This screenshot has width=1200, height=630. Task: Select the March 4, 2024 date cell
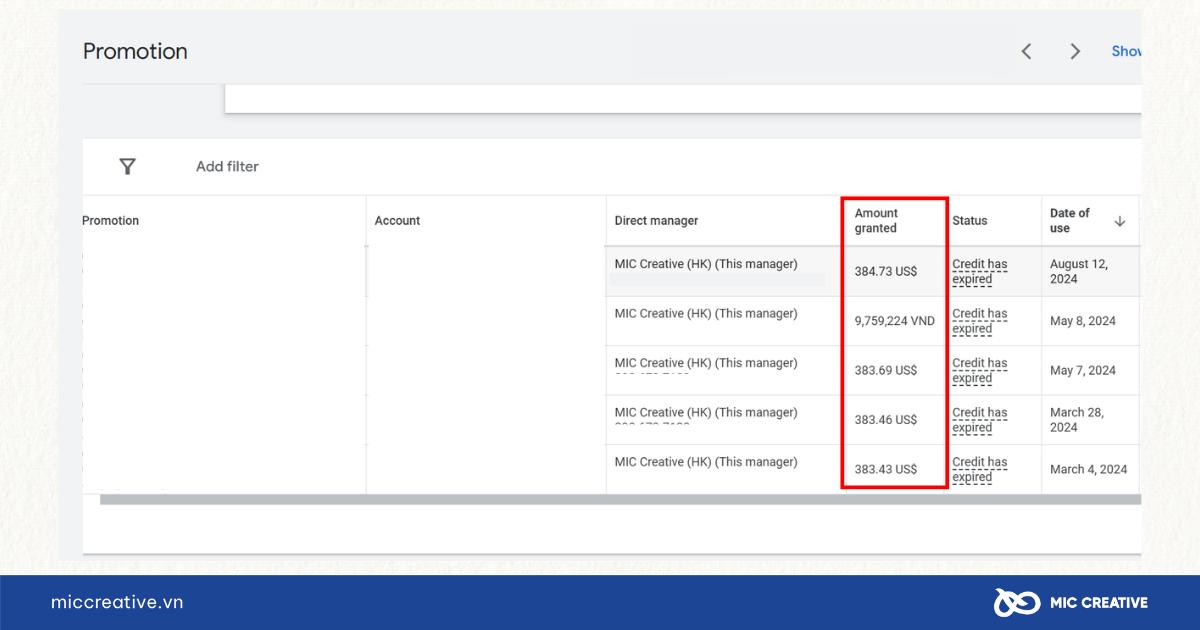coord(1088,469)
